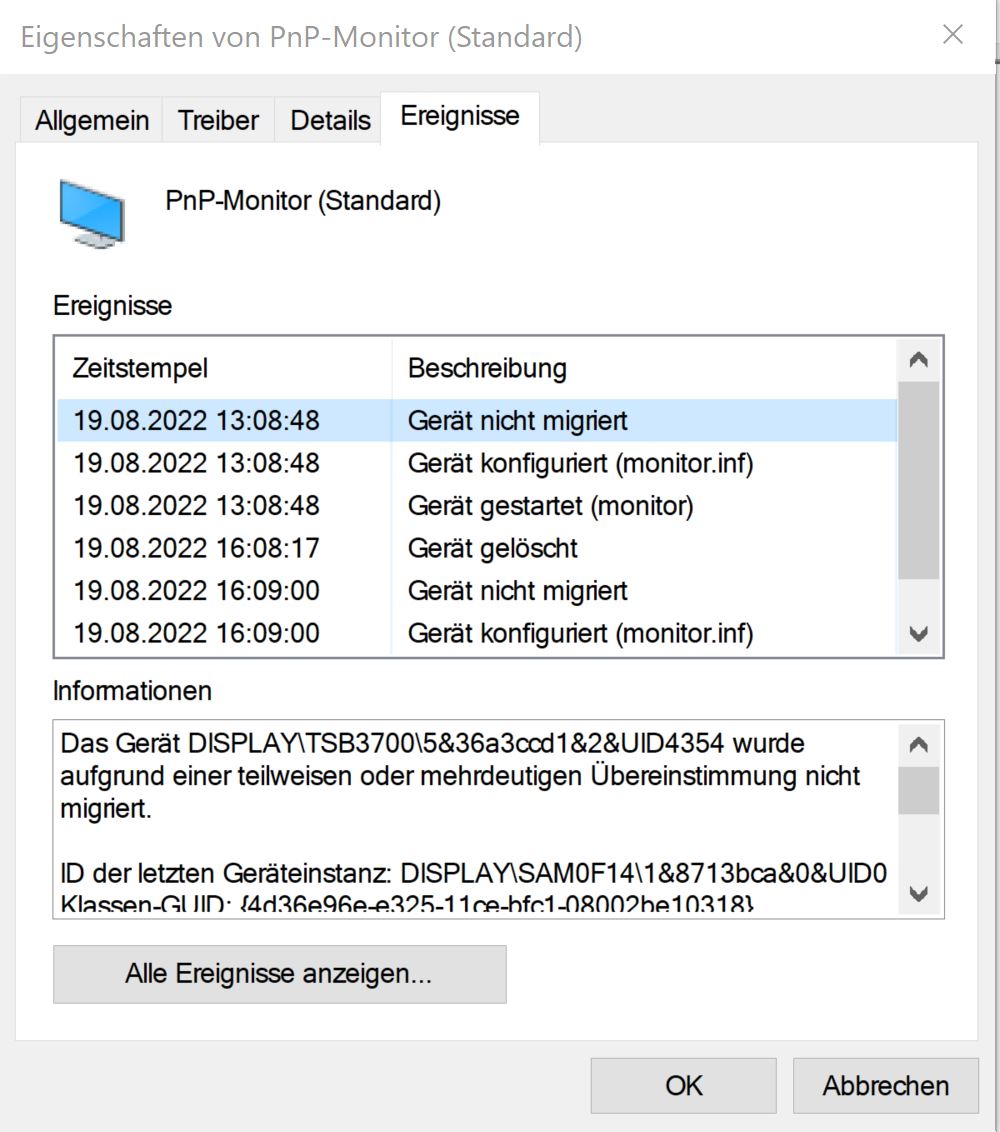This screenshot has height=1132, width=1000.
Task: Confirm the dialog with OK
Action: click(683, 1086)
